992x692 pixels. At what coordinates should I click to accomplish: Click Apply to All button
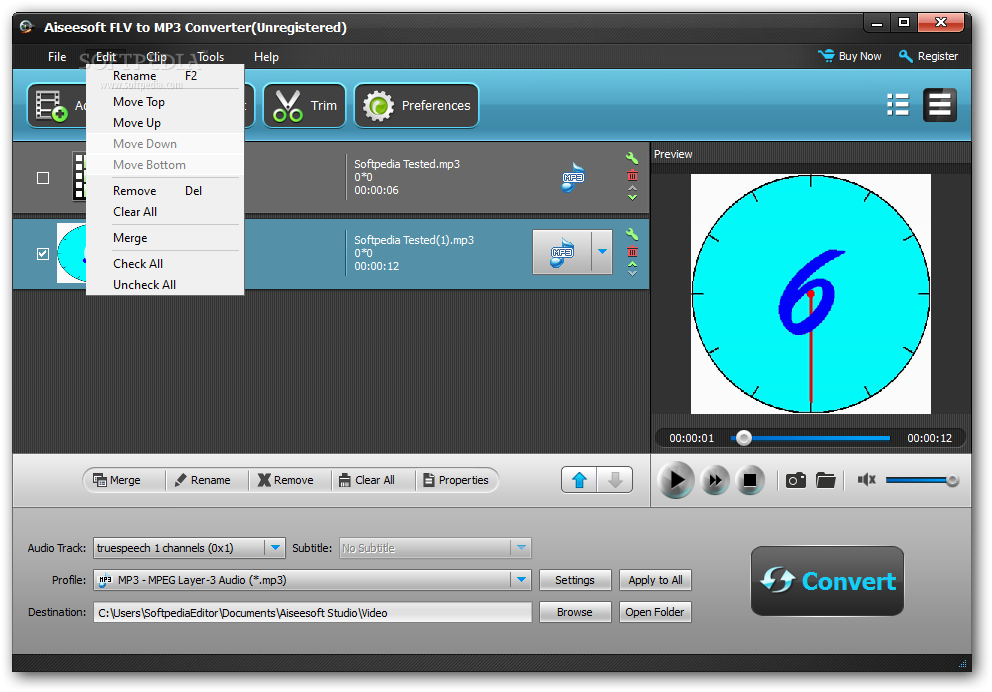pos(655,580)
